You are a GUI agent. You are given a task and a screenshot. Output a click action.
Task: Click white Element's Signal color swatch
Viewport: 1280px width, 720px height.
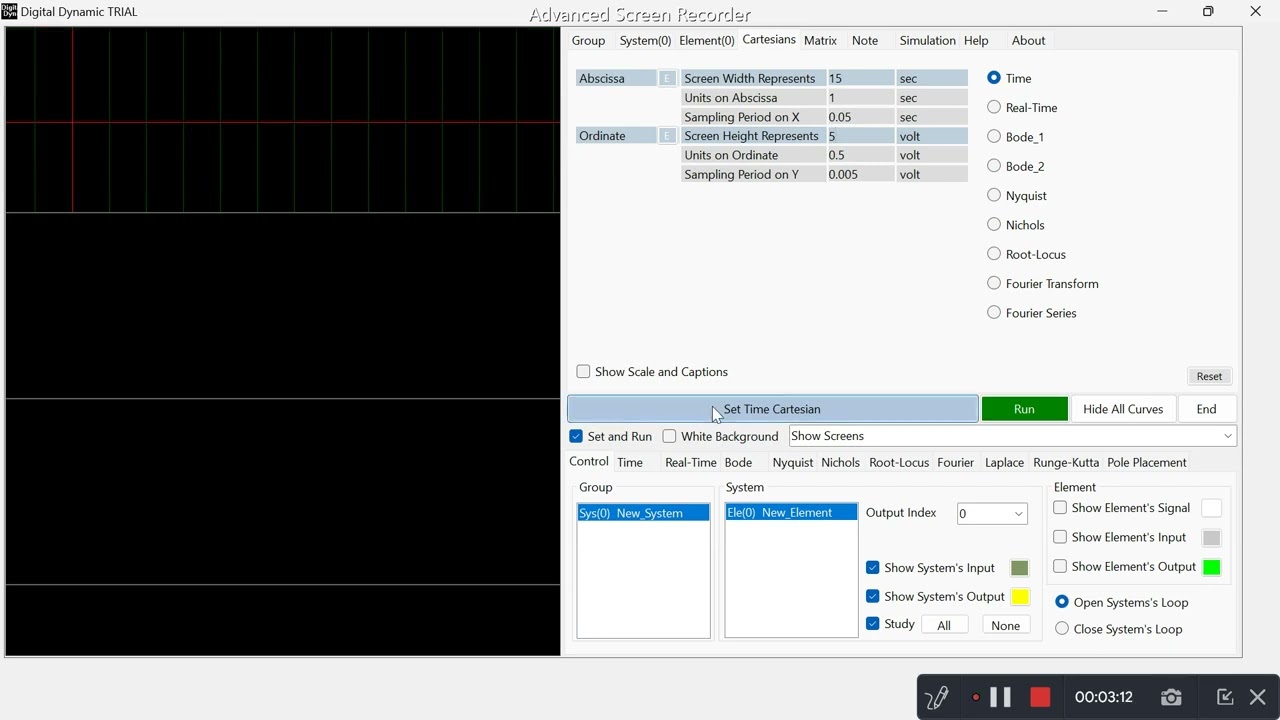pos(1211,508)
